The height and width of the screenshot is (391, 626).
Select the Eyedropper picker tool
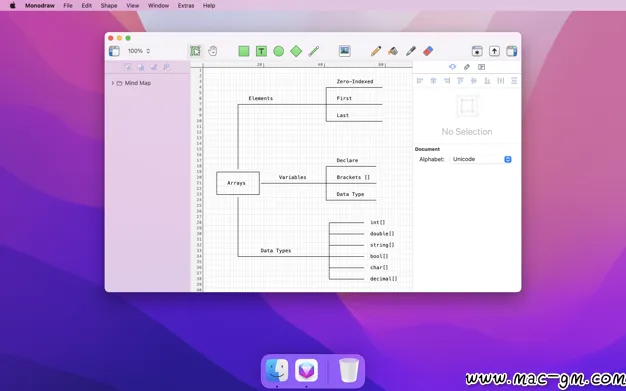coord(410,51)
